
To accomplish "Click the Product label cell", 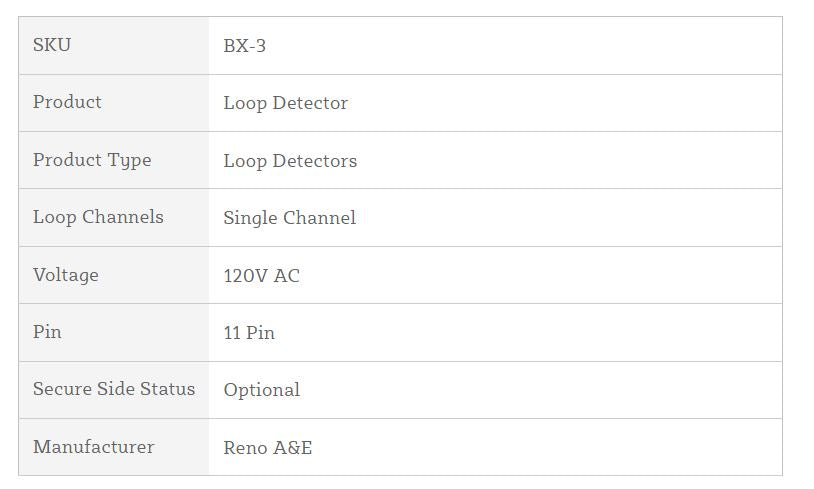I will tap(67, 102).
